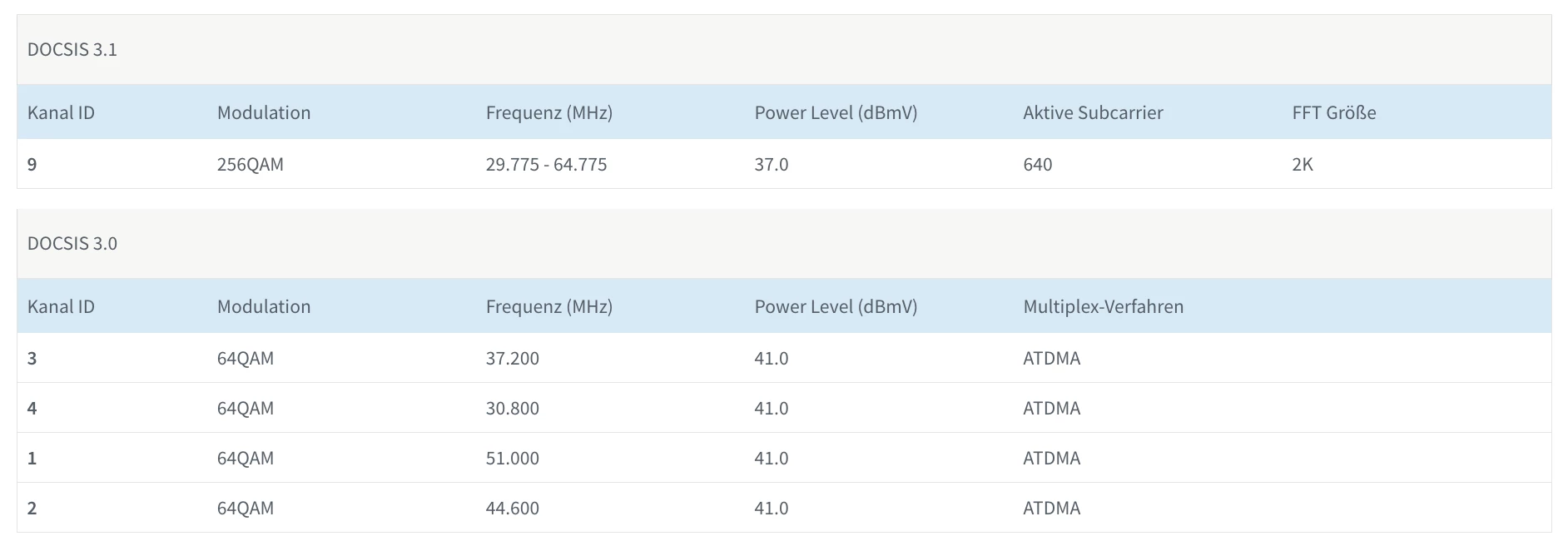Select the 44.600 frequency value
The image size is (1568, 551).
pyautogui.click(x=513, y=509)
